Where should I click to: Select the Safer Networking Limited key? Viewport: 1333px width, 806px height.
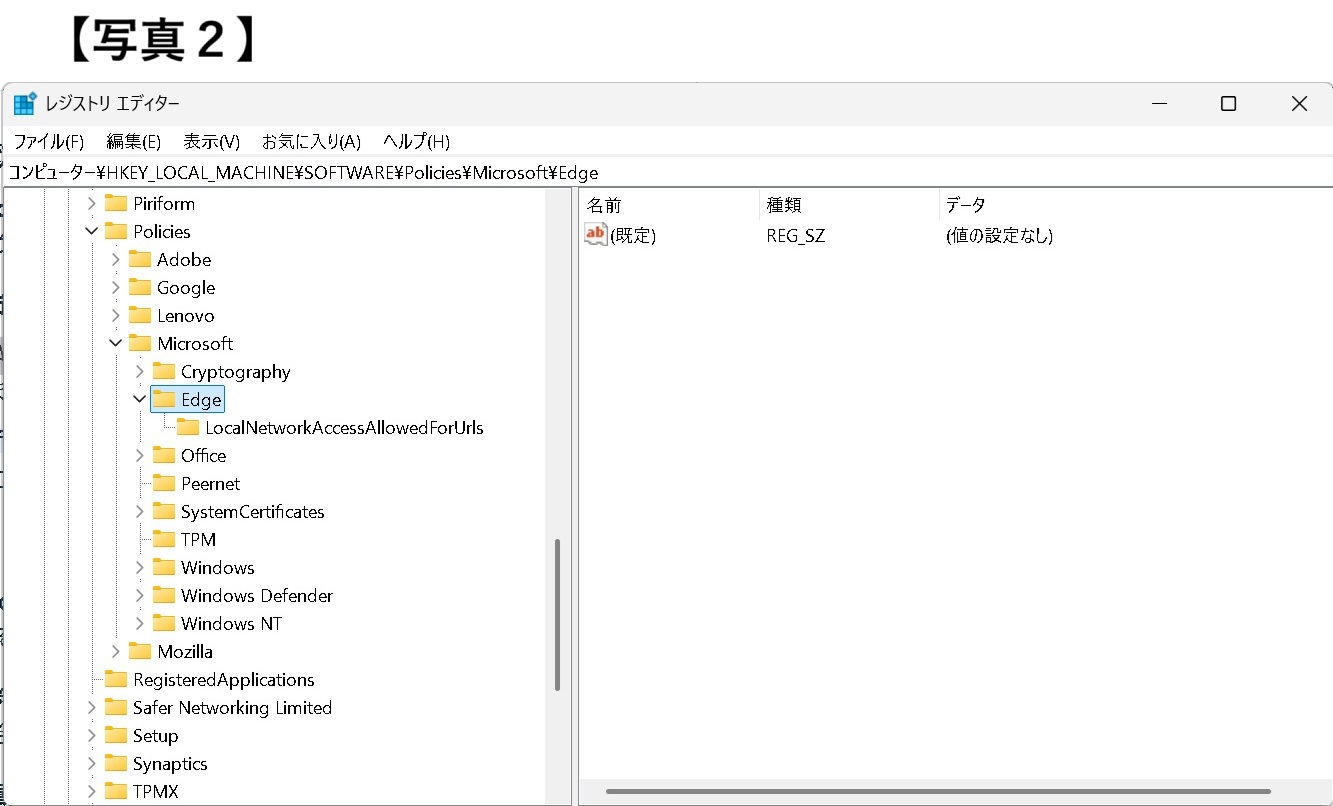point(232,708)
